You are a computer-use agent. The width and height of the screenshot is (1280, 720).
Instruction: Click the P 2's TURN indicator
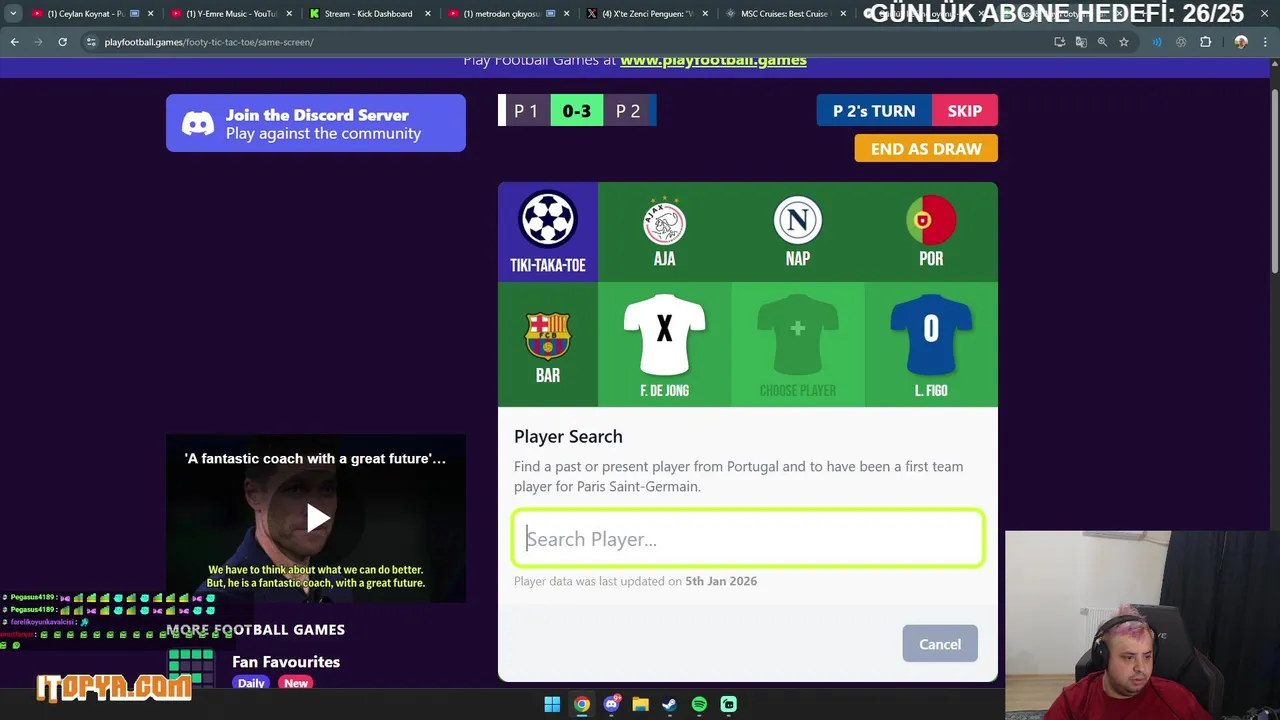click(874, 111)
